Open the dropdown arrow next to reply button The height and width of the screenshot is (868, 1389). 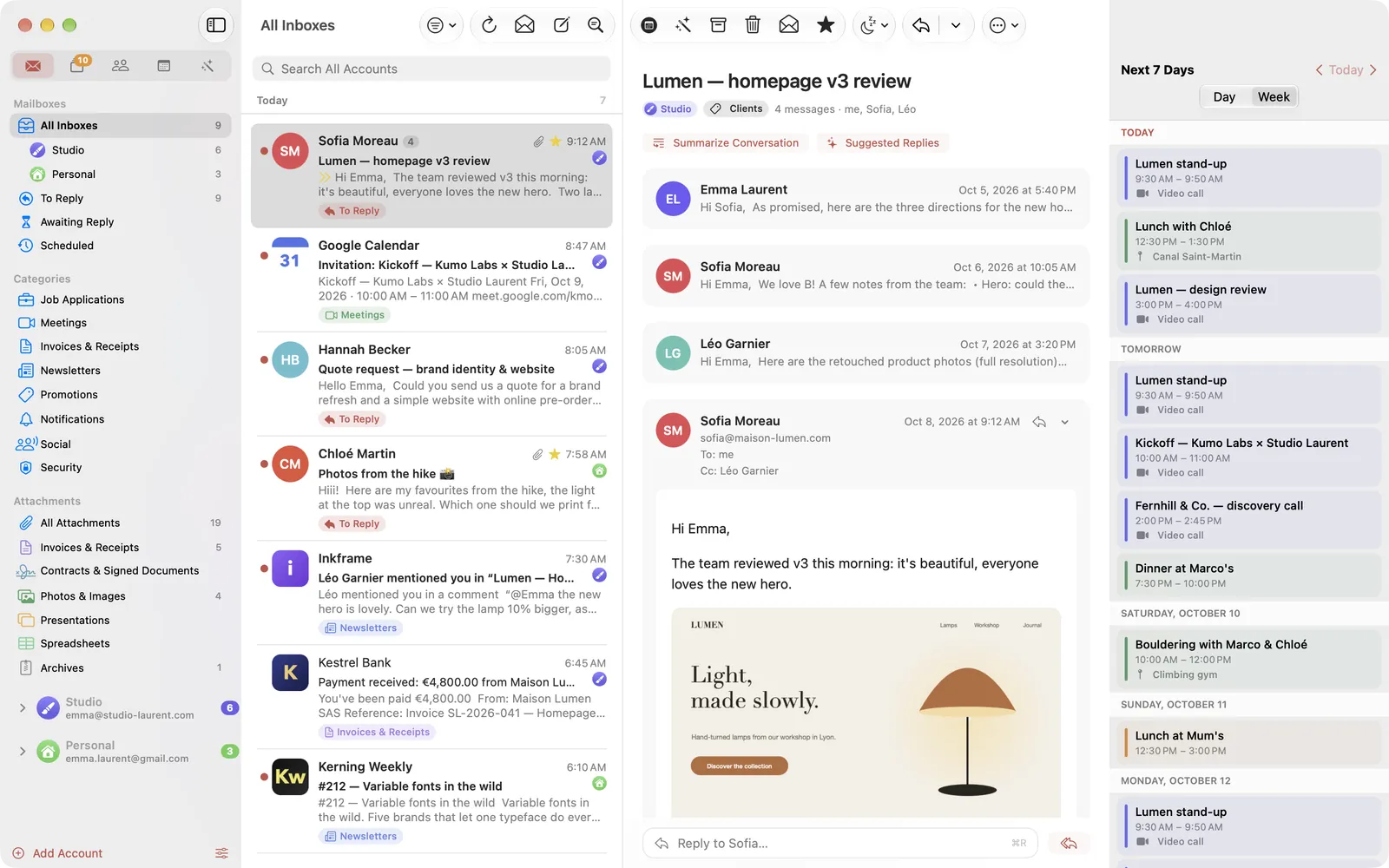click(x=956, y=25)
